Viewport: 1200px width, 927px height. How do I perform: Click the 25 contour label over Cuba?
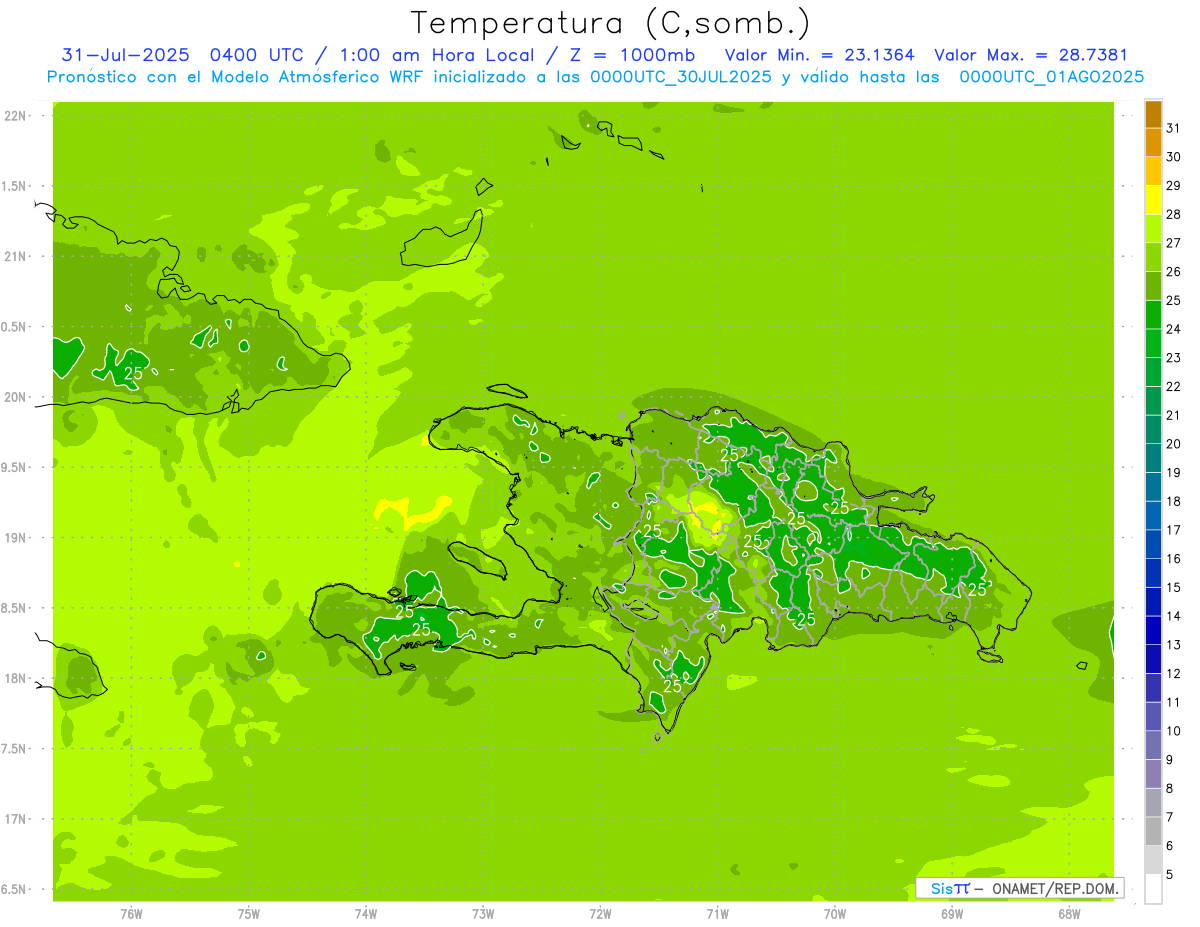132,373
